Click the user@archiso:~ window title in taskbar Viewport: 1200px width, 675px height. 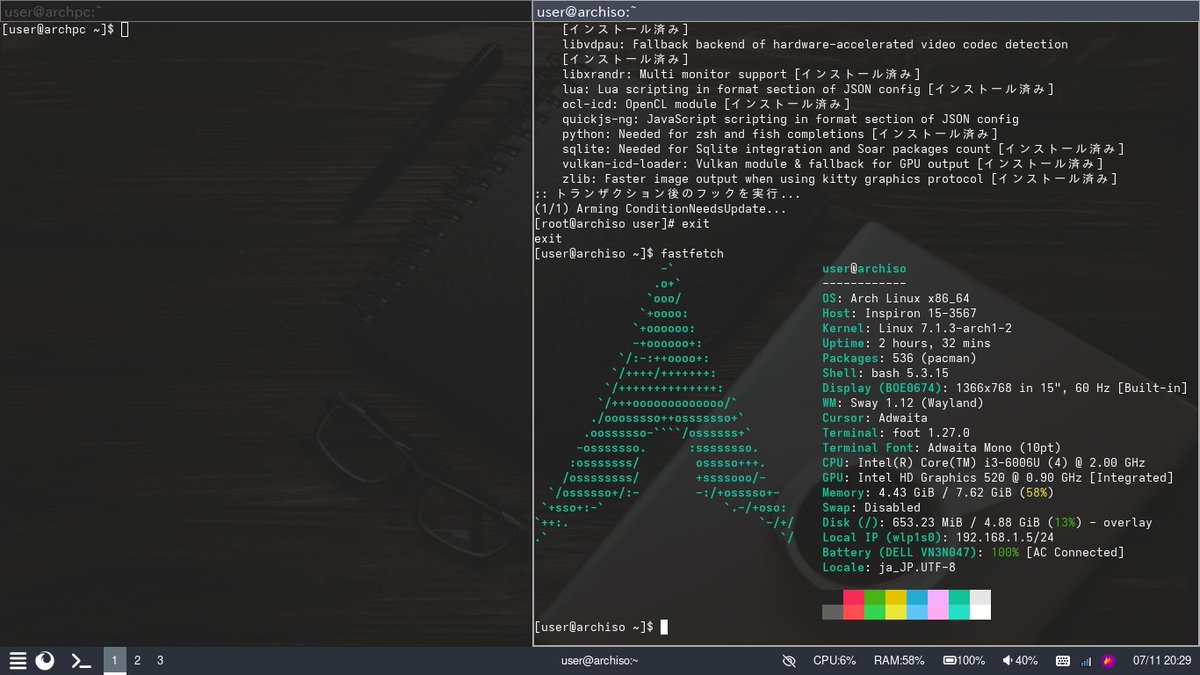point(600,661)
